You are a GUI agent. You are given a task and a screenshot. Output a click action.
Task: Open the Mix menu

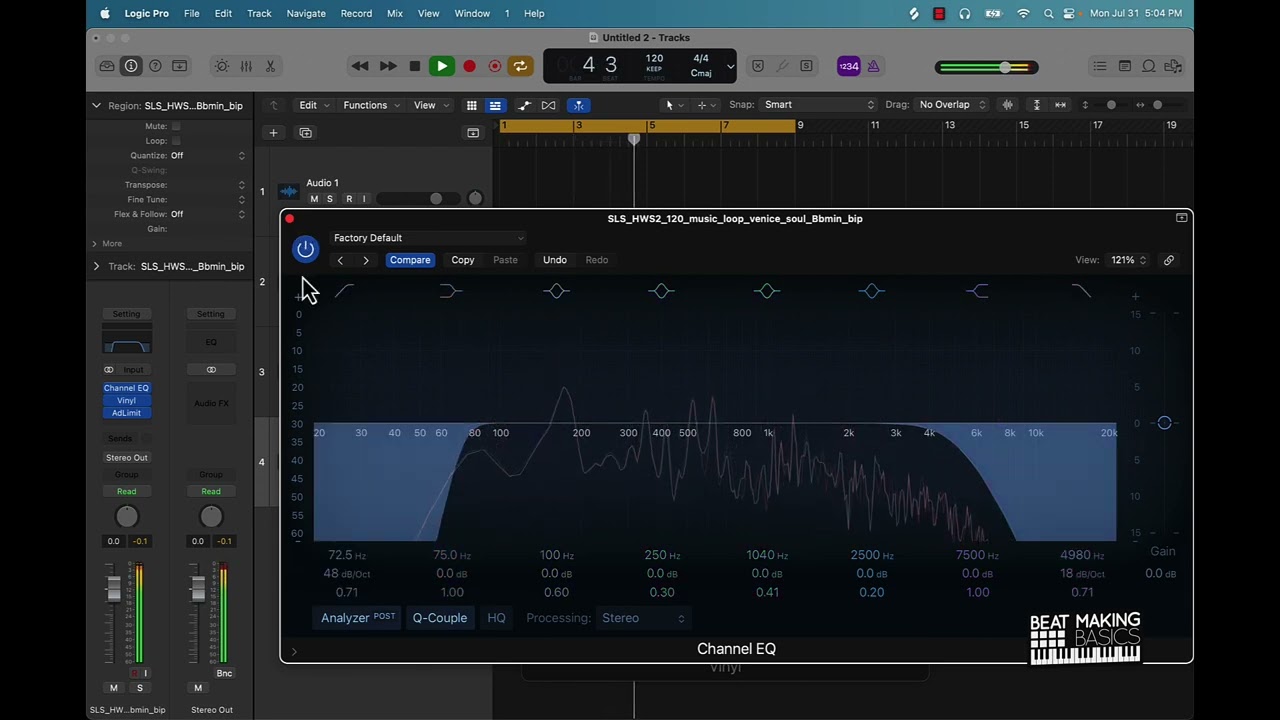click(x=395, y=13)
